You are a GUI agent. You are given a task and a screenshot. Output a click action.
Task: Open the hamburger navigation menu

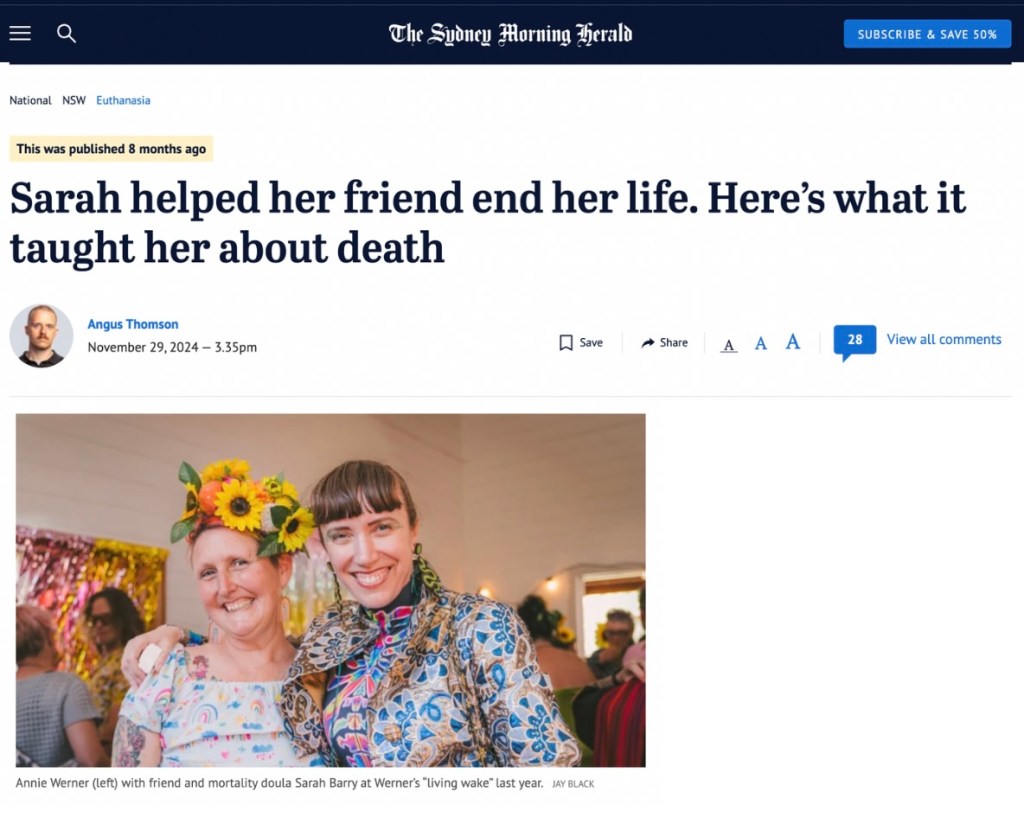point(20,33)
